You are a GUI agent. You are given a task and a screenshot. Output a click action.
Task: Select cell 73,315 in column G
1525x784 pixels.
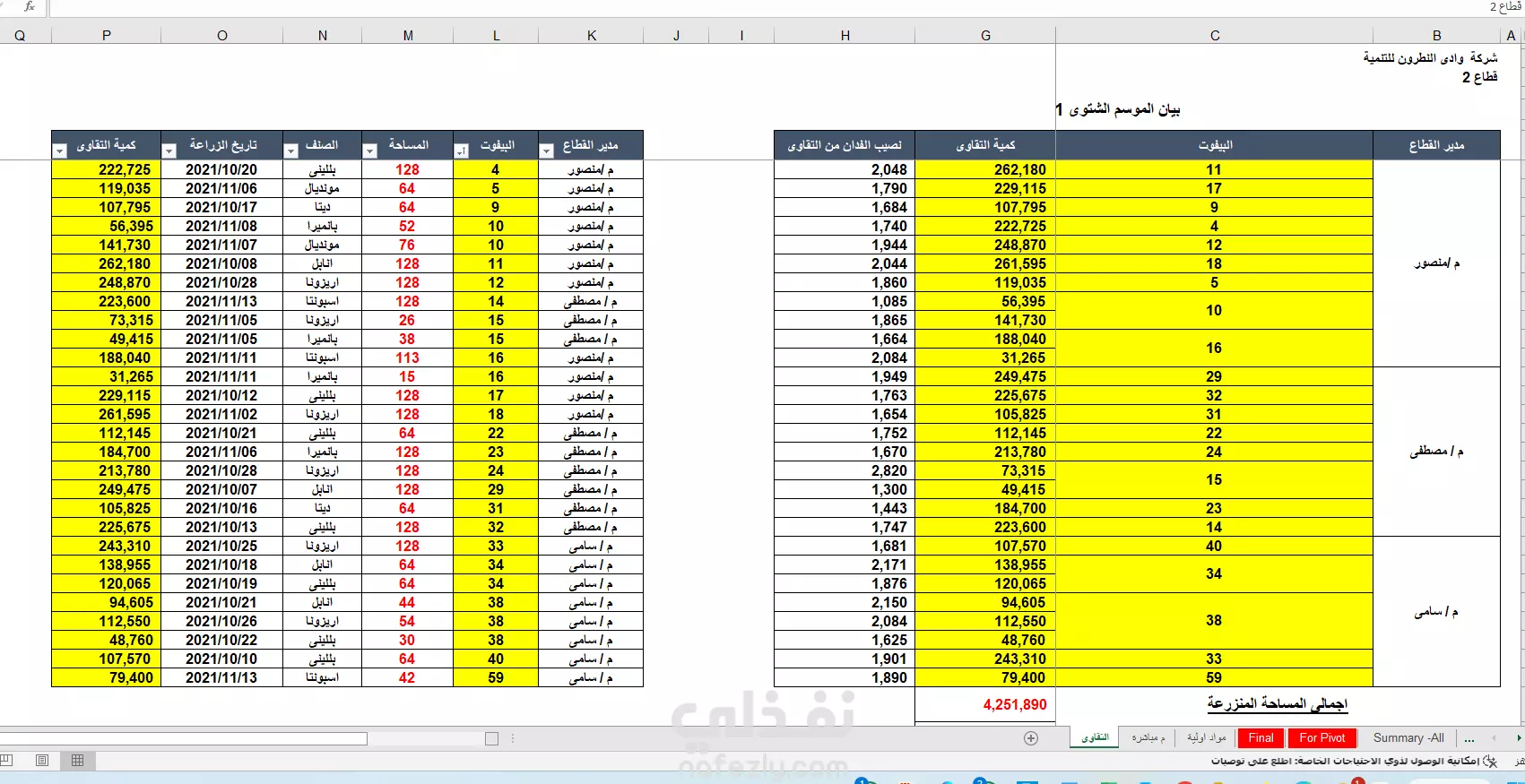point(985,470)
